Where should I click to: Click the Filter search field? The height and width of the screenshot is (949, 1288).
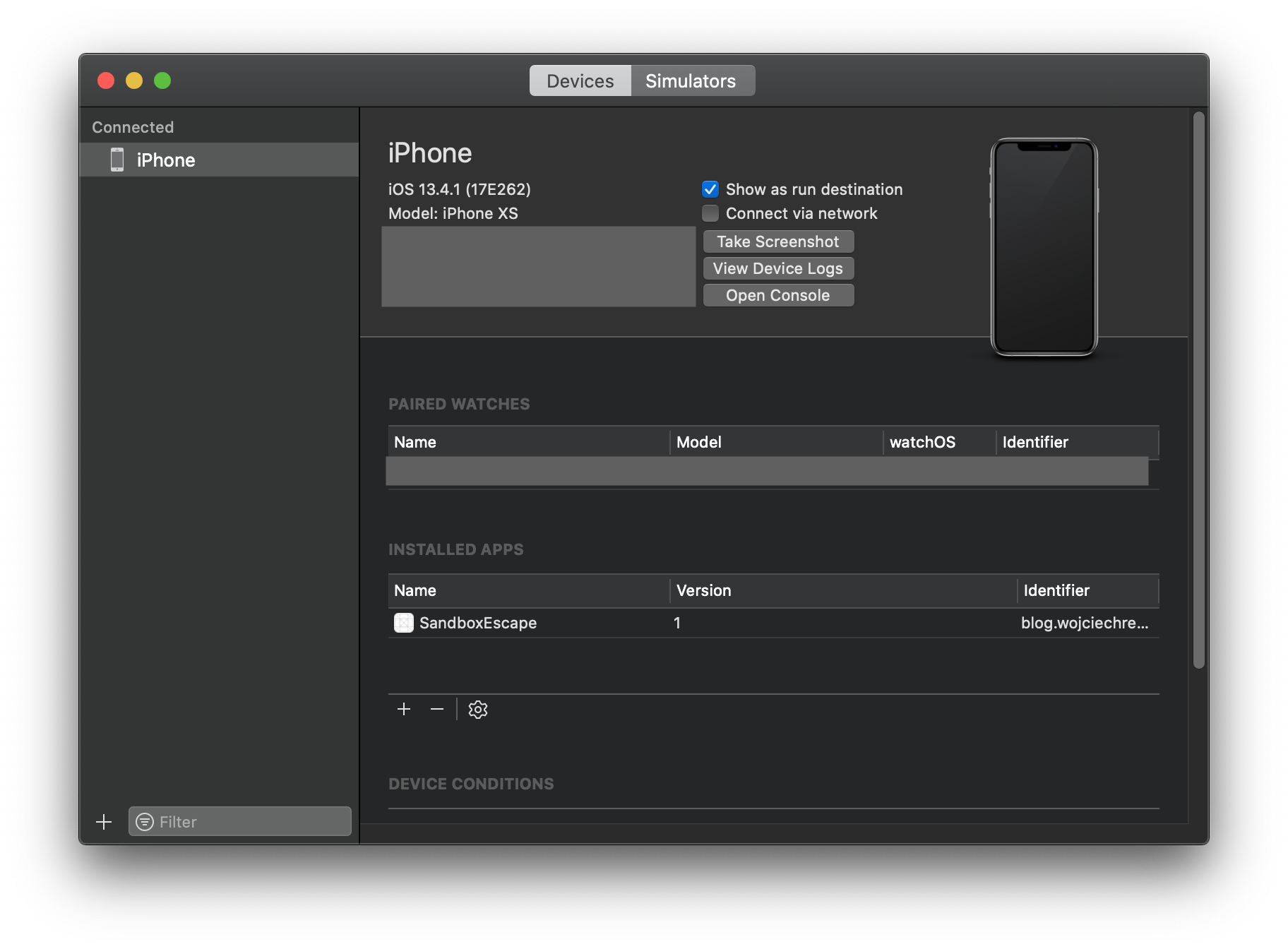240,821
